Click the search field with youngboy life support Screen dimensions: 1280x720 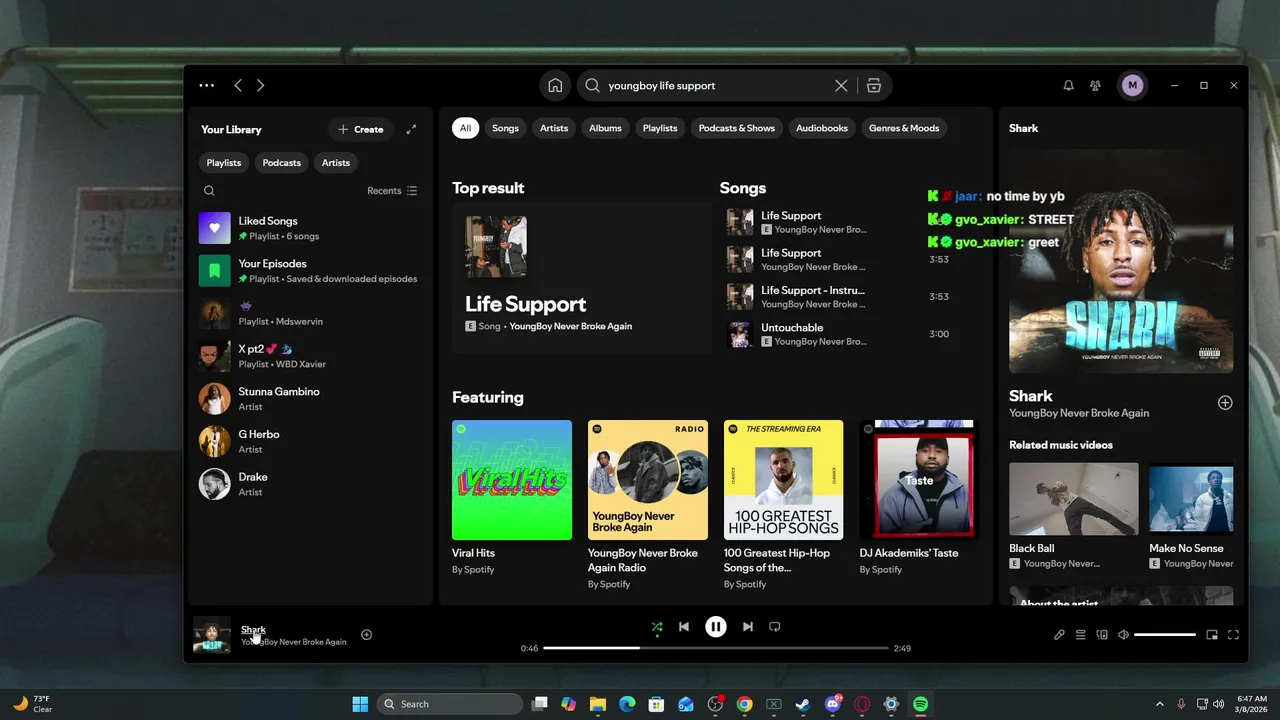[716, 86]
